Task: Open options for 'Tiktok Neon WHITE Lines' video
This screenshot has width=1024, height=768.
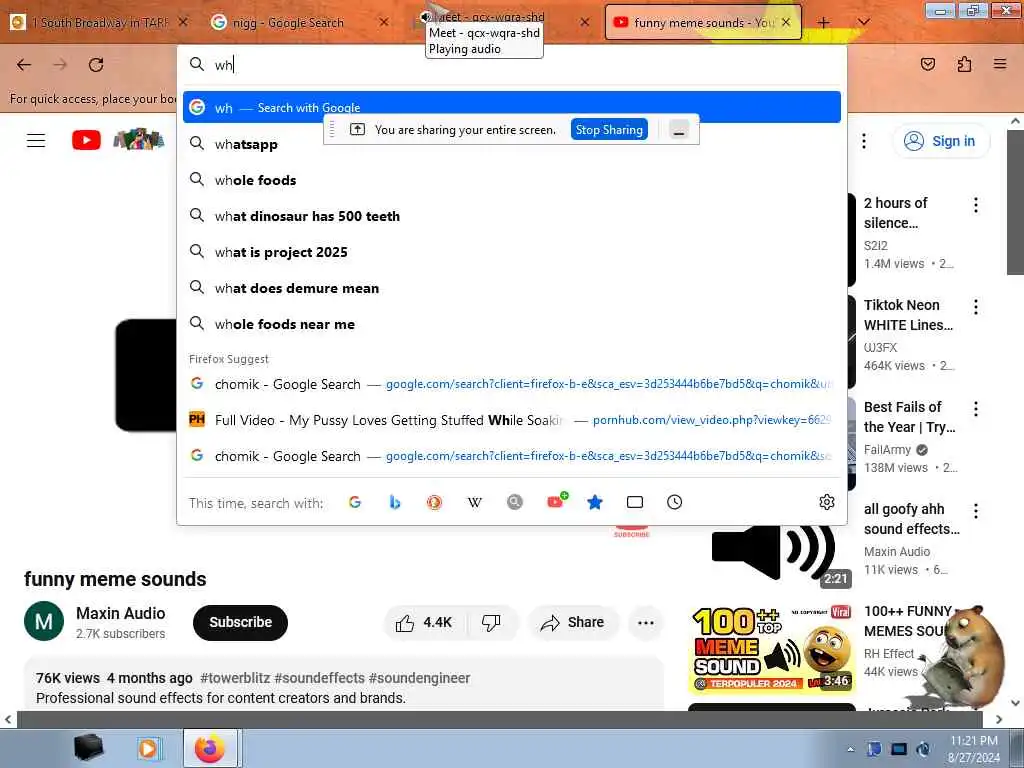Action: pyautogui.click(x=976, y=307)
